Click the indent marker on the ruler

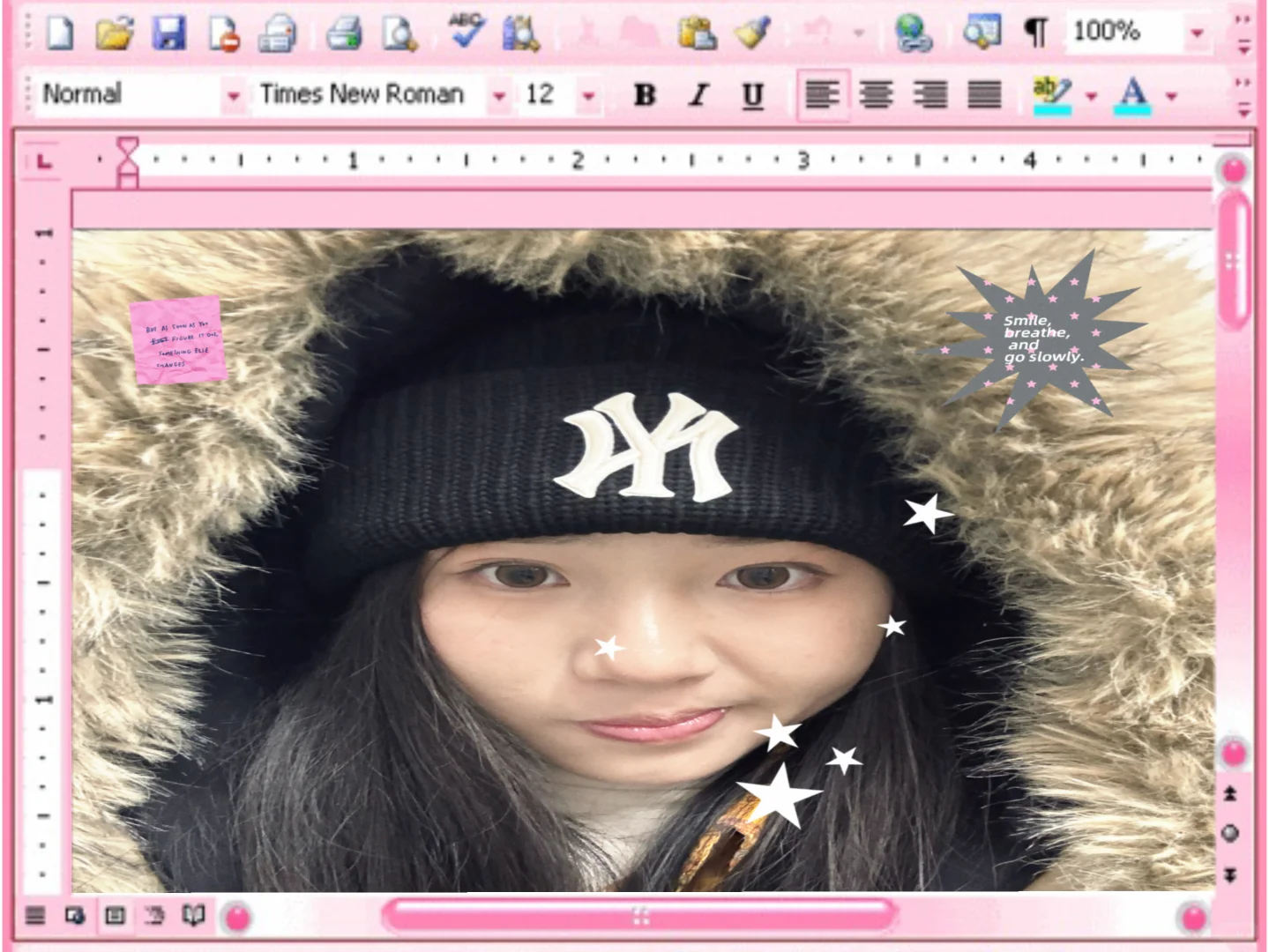coord(128,161)
